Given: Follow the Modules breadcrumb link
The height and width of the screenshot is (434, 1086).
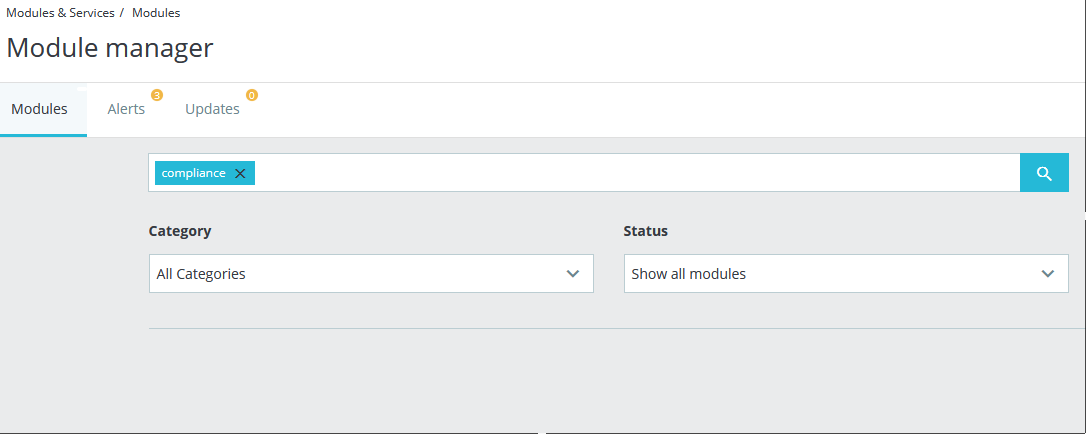Looking at the screenshot, I should pos(156,13).
